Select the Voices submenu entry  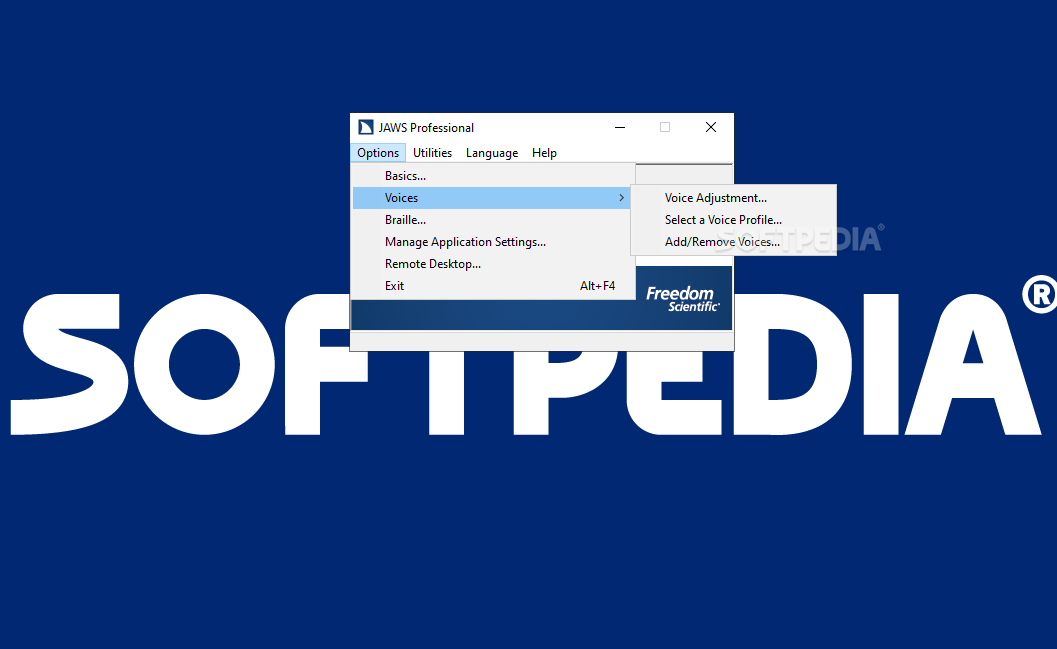(493, 198)
